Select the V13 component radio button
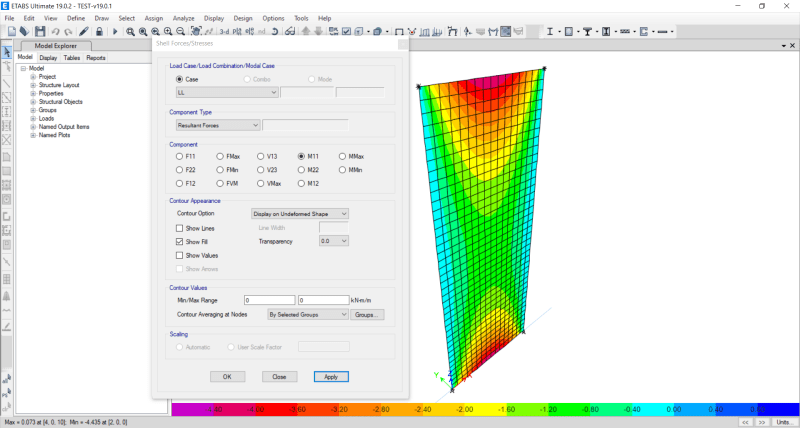 point(260,156)
